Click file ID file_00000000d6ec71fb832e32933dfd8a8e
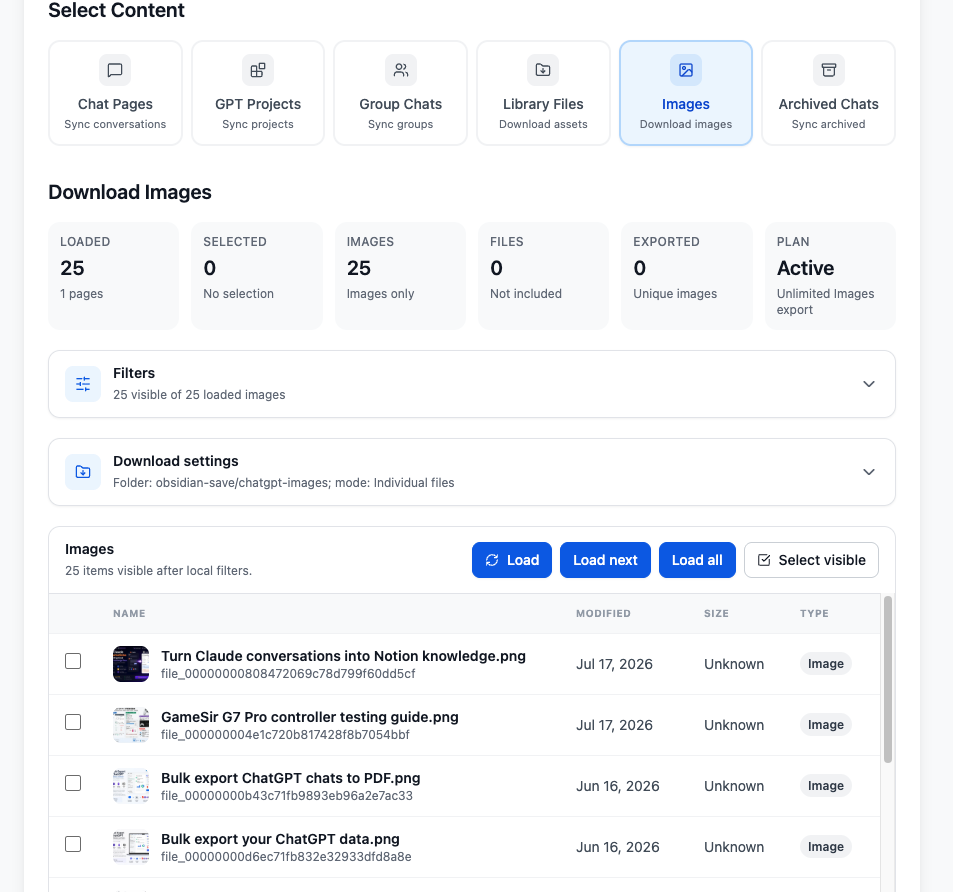The height and width of the screenshot is (892, 953). (x=286, y=857)
